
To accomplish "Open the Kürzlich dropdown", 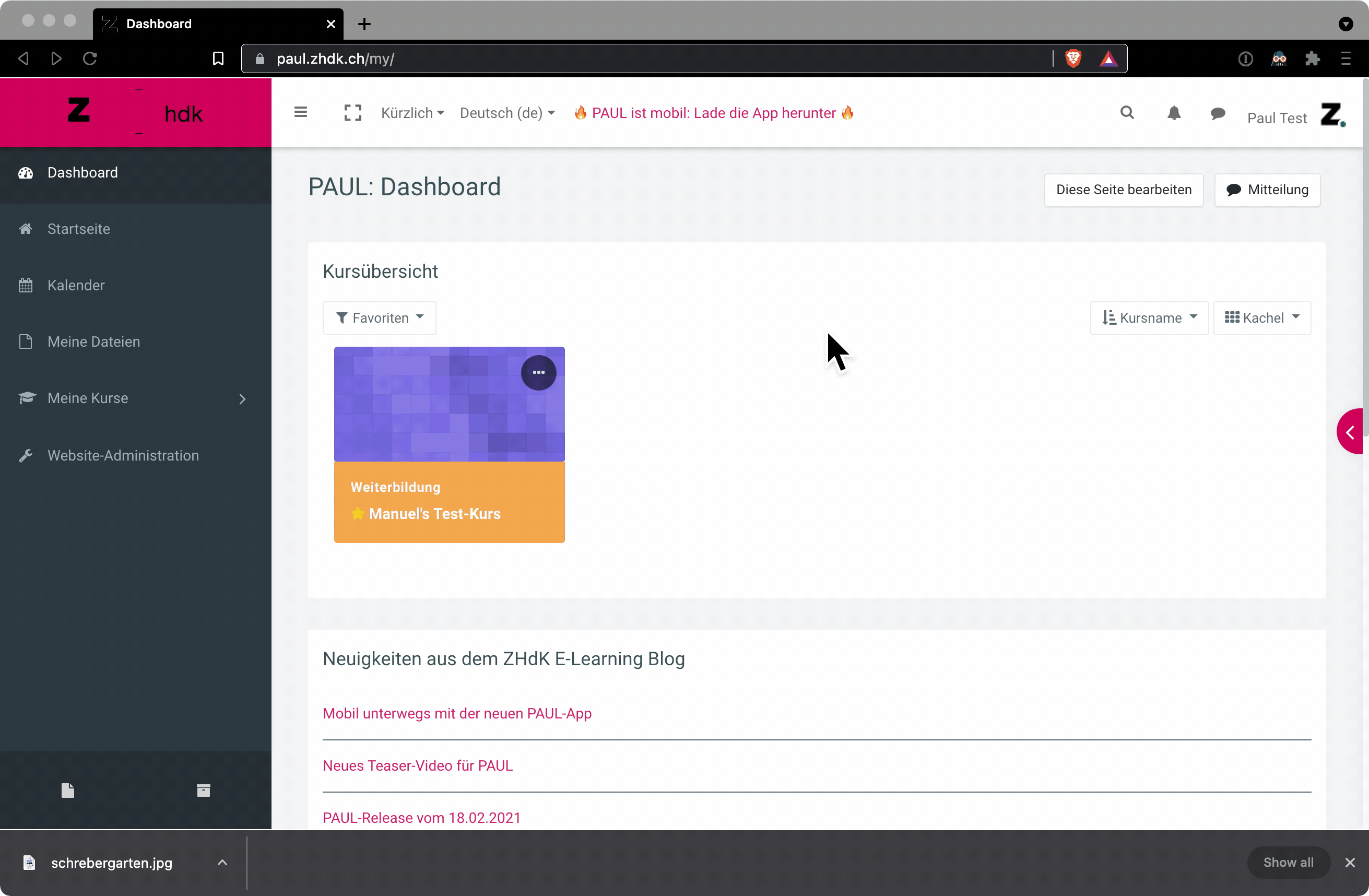I will (x=412, y=113).
